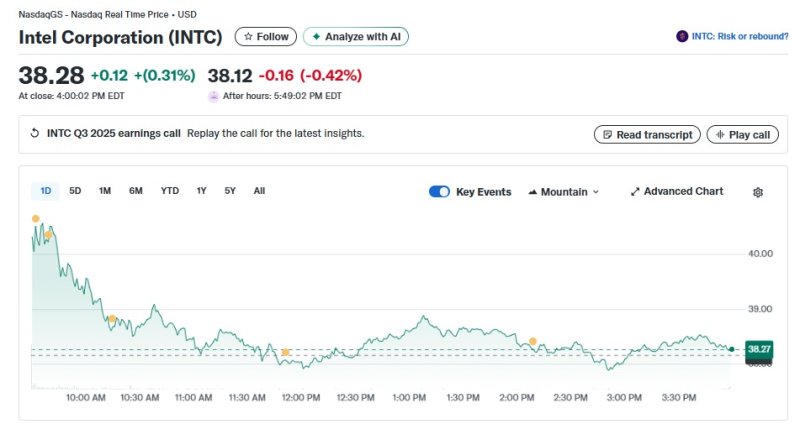This screenshot has width=800, height=424.
Task: Click the replay icon beside INTC Q3 2025
Action: click(35, 134)
